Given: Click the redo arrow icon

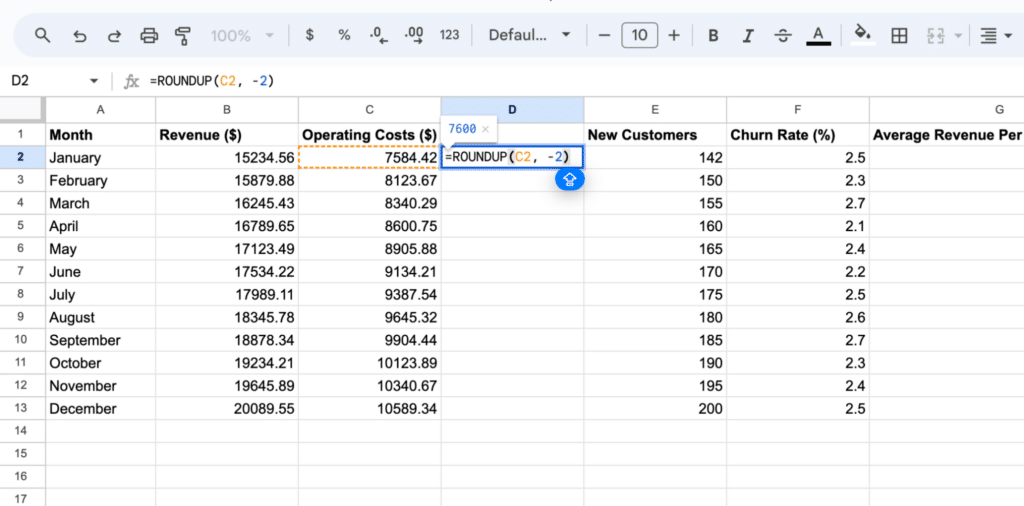Looking at the screenshot, I should (x=114, y=35).
